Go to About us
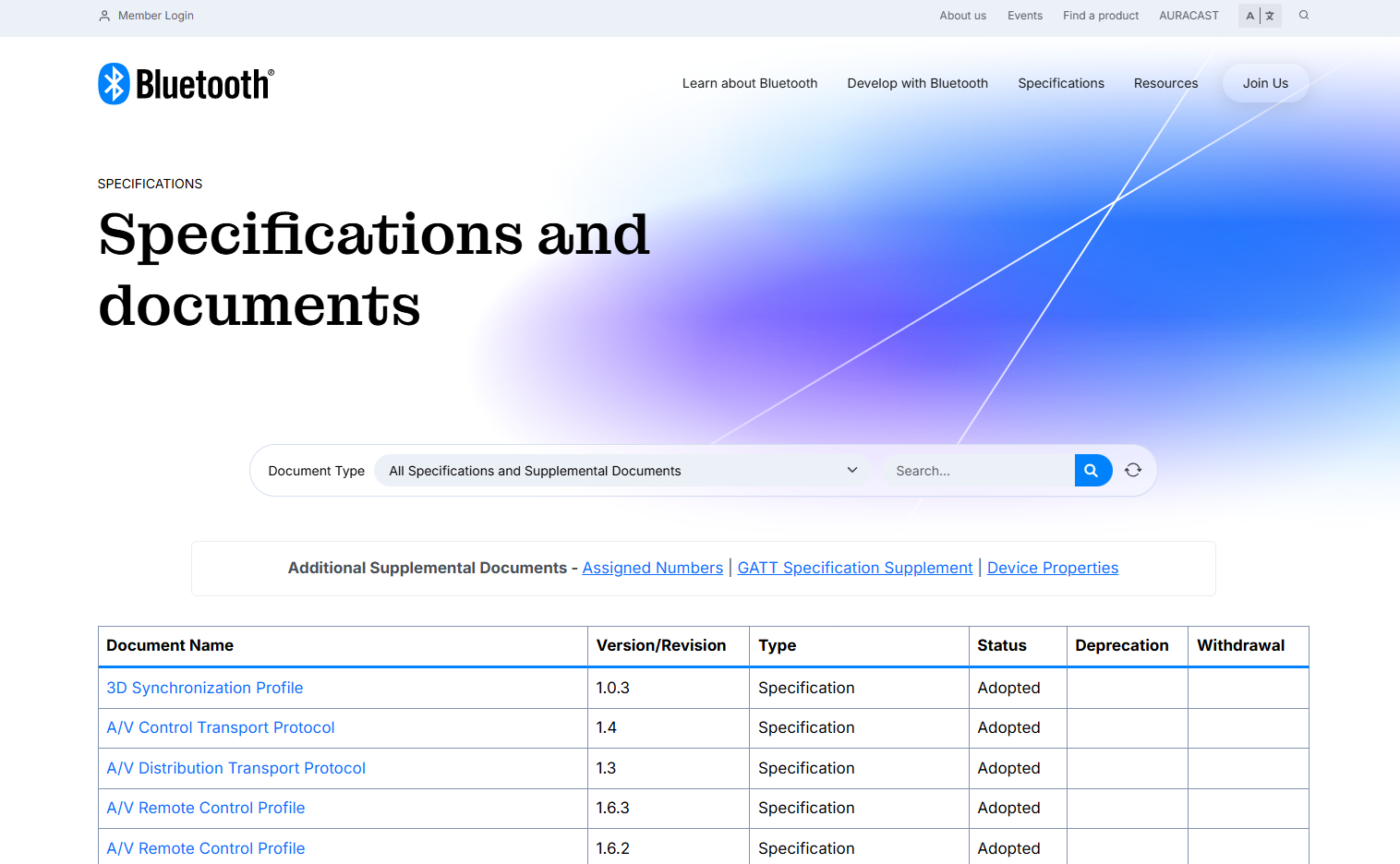 [x=962, y=16]
